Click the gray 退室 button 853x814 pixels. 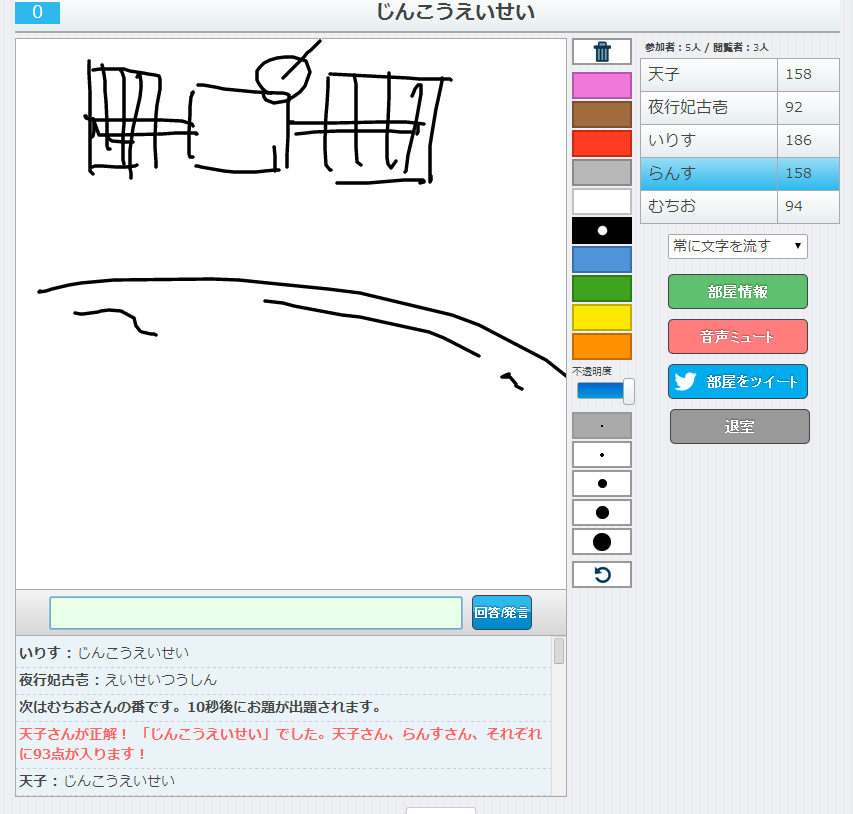coord(739,427)
